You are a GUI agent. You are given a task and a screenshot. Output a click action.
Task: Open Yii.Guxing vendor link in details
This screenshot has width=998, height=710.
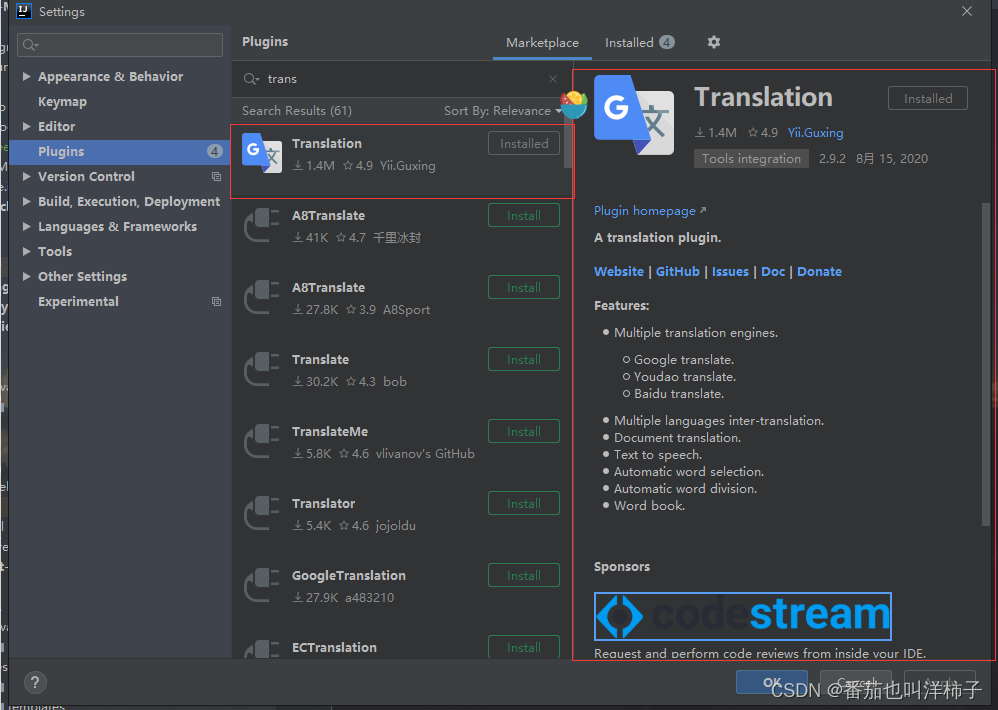click(815, 132)
